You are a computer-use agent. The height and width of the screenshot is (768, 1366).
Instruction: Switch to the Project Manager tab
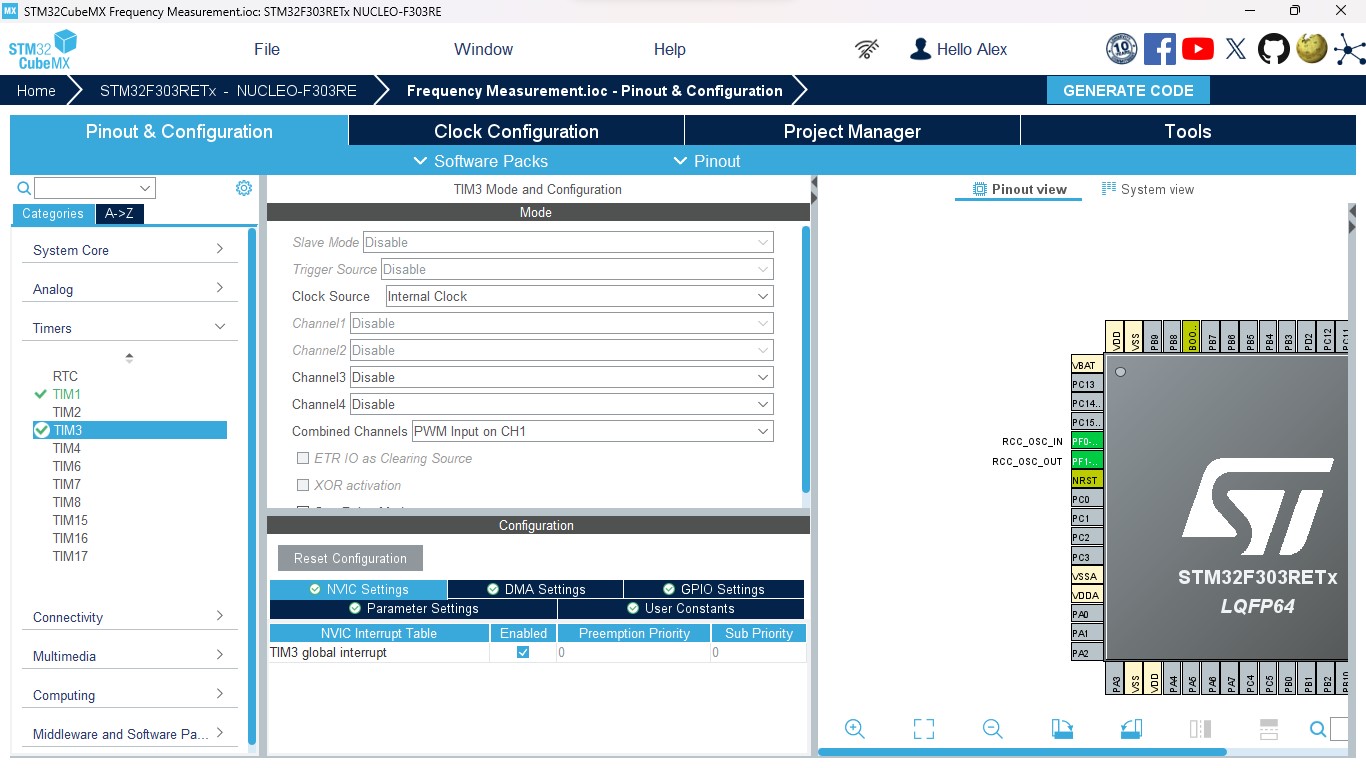click(852, 131)
